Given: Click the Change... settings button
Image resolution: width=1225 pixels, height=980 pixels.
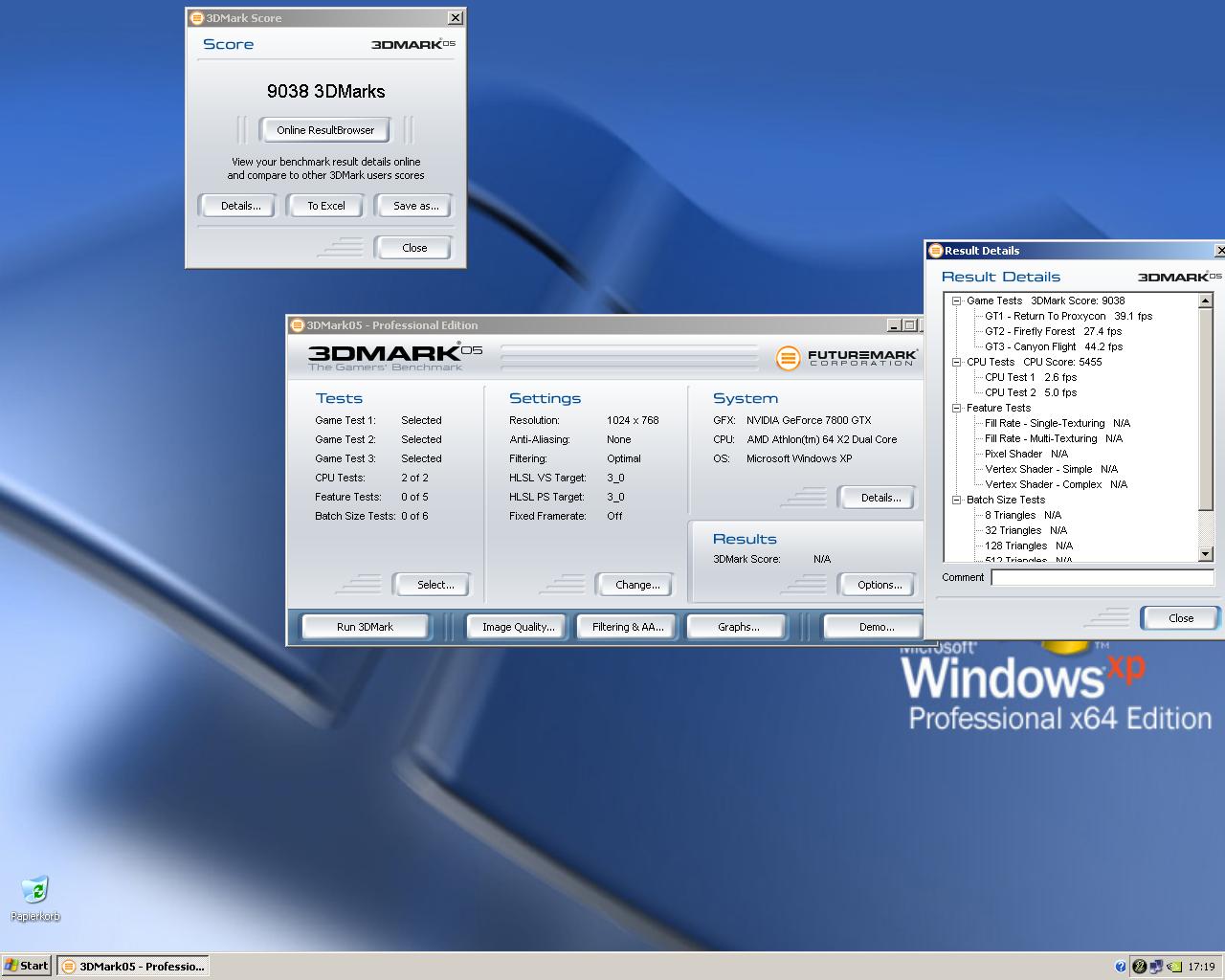Looking at the screenshot, I should coord(637,585).
